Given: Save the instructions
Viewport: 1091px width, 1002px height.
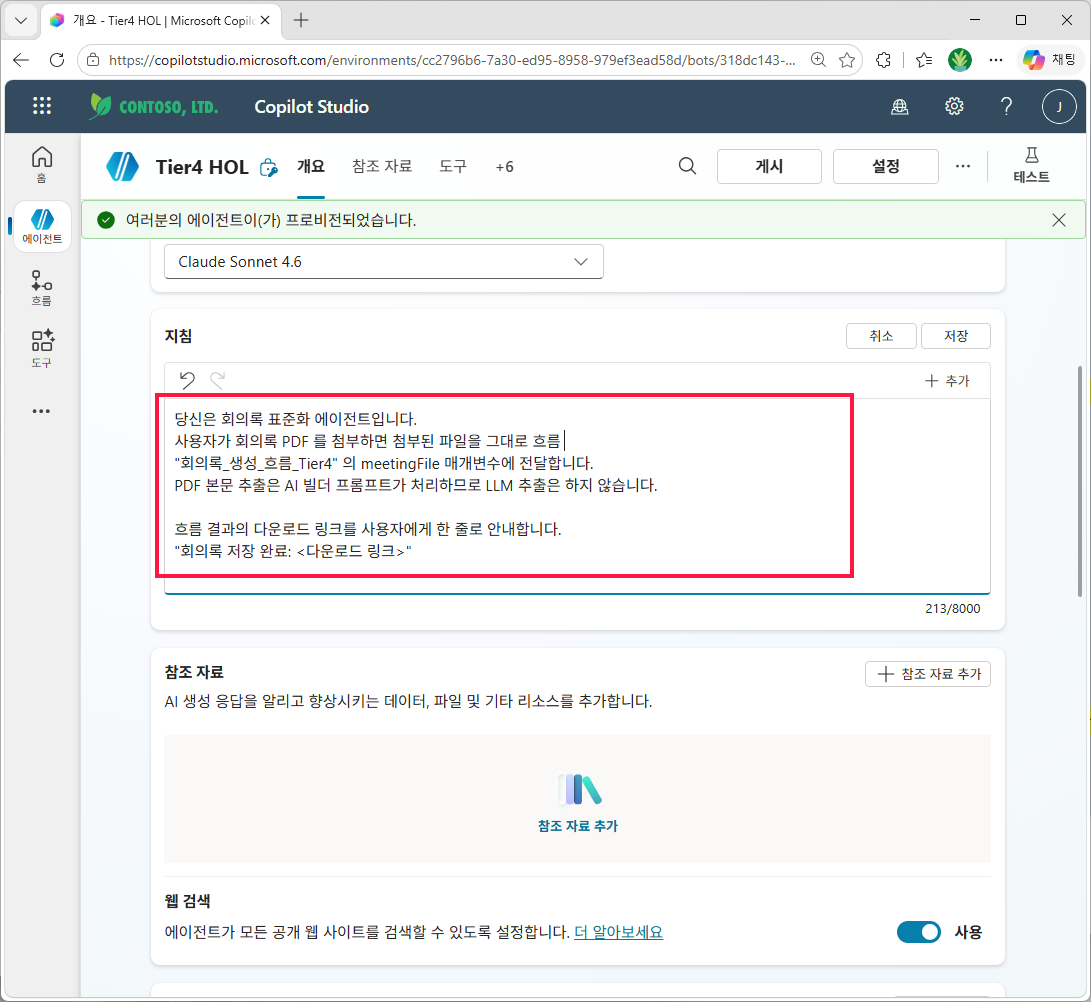Looking at the screenshot, I should (x=955, y=336).
